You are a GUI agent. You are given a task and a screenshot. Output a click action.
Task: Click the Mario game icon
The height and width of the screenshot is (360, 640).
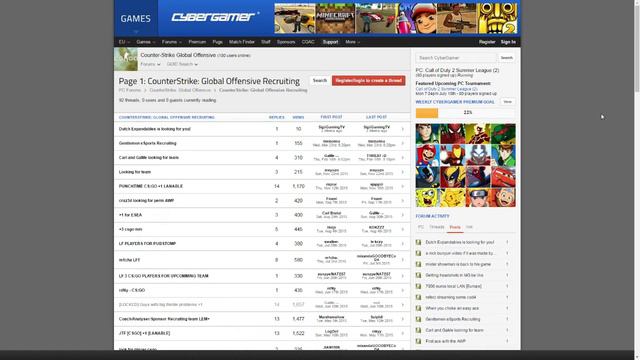(428, 156)
